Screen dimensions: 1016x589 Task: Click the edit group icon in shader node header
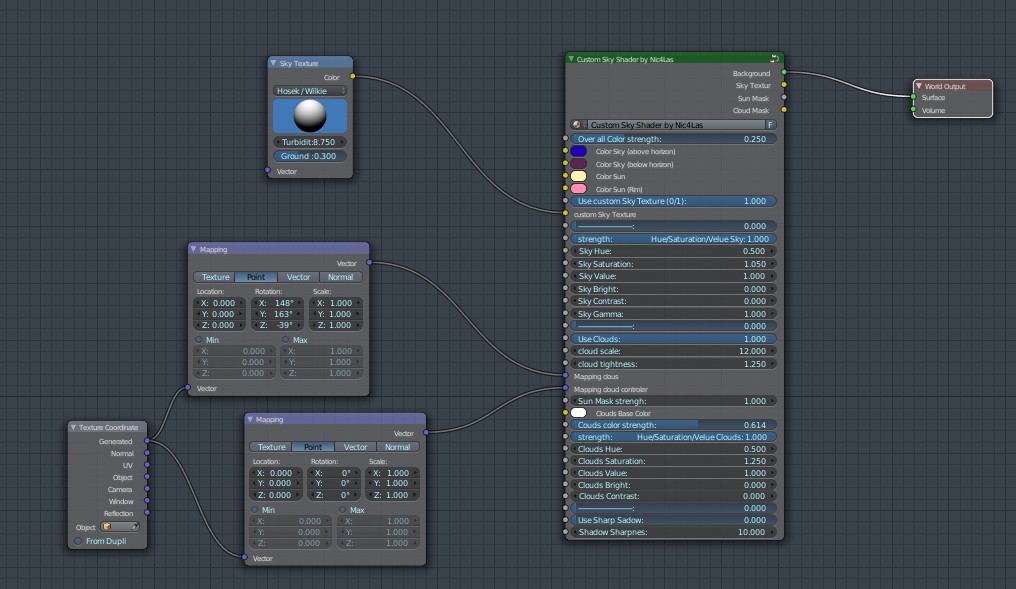click(x=772, y=58)
